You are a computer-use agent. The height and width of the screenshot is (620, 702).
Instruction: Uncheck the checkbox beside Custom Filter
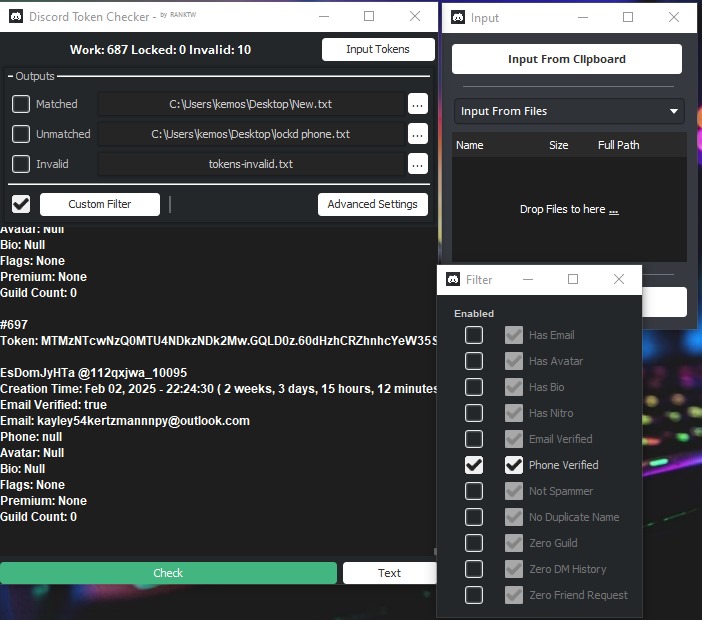tap(21, 204)
